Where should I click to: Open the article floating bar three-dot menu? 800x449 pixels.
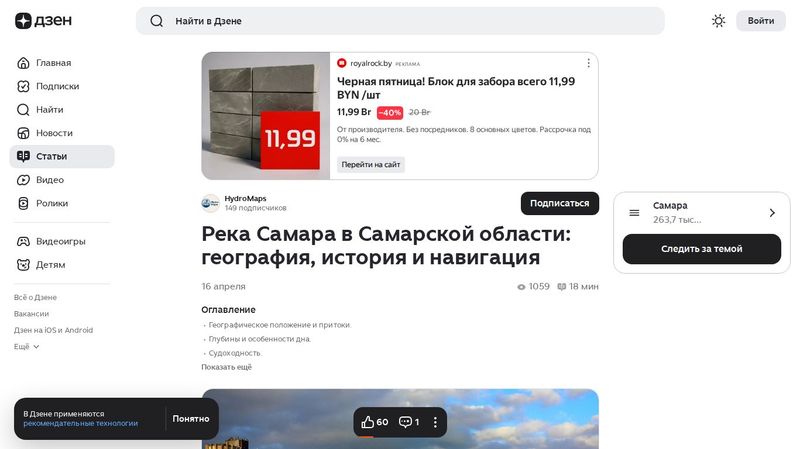tap(435, 422)
